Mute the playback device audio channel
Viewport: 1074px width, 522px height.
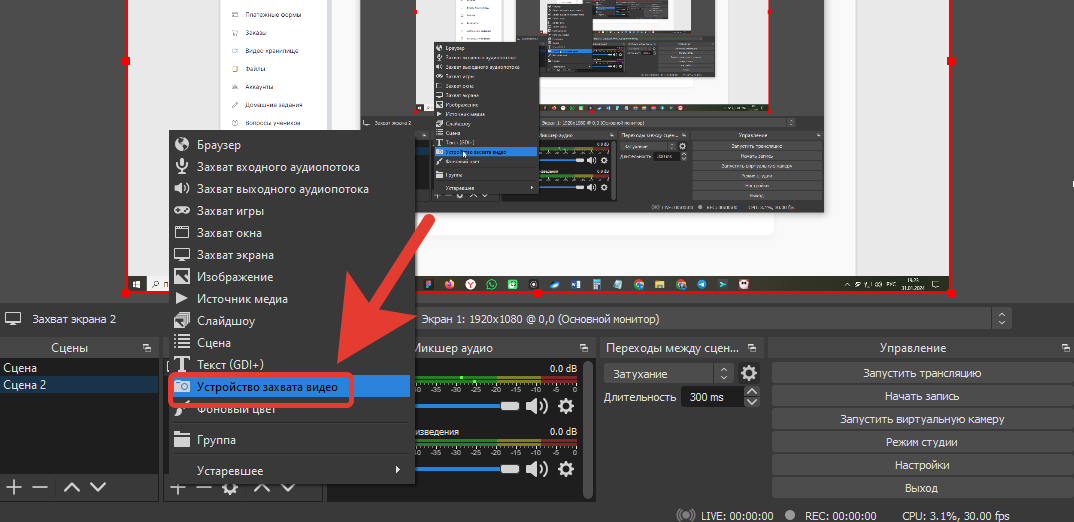tap(538, 469)
